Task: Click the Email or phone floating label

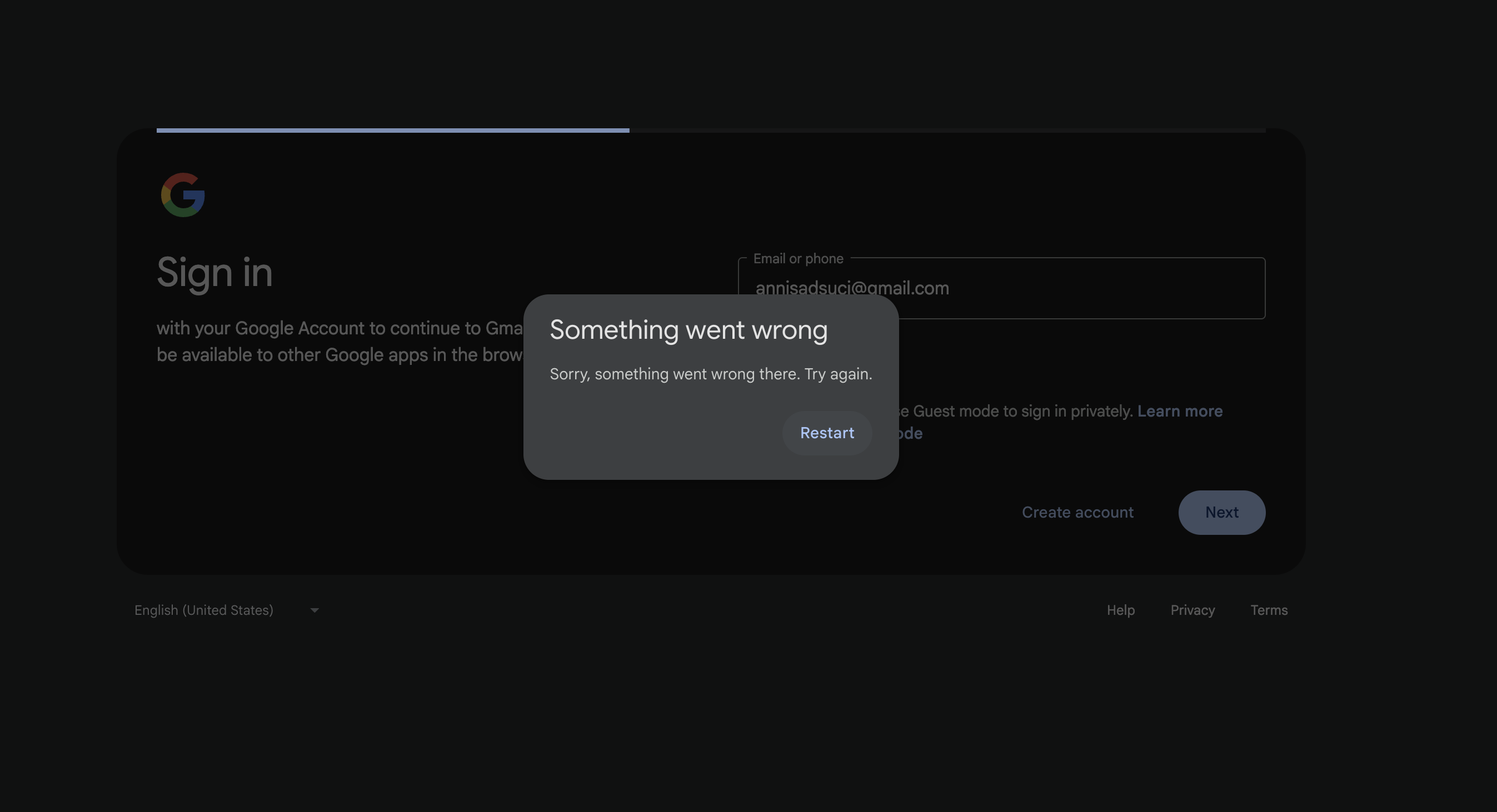Action: [x=797, y=259]
